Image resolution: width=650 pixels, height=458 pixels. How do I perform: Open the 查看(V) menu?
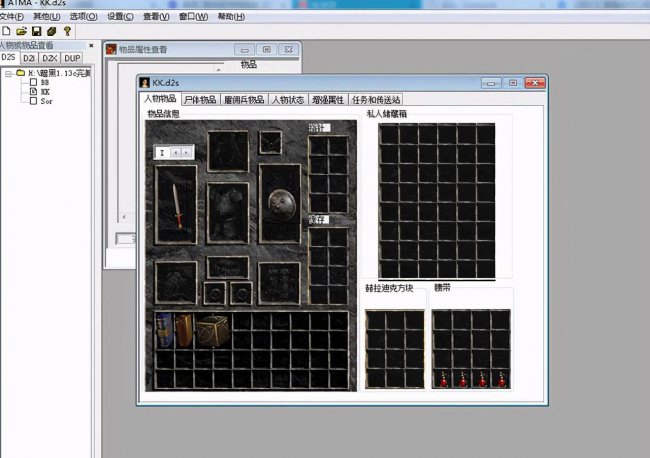click(156, 17)
